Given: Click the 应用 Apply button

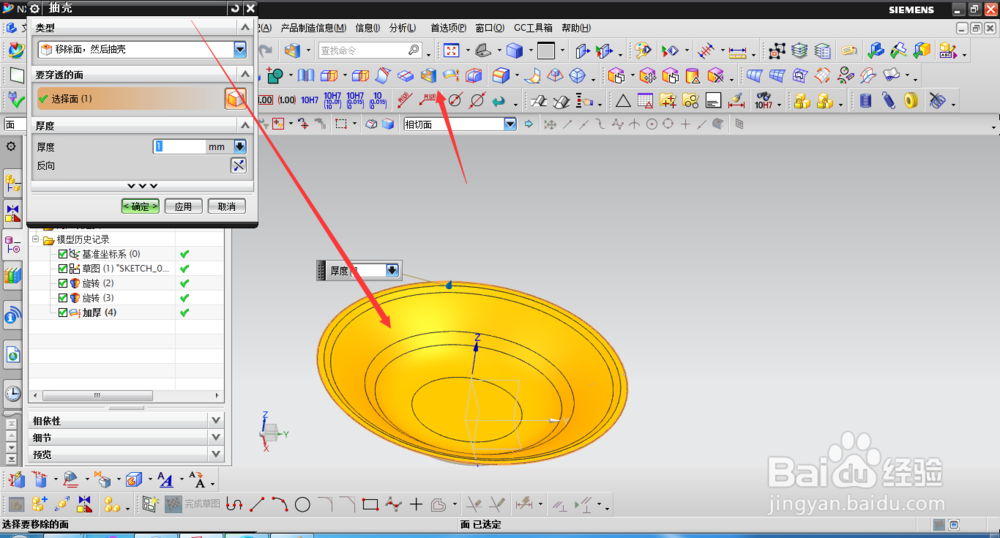Looking at the screenshot, I should pyautogui.click(x=183, y=206).
